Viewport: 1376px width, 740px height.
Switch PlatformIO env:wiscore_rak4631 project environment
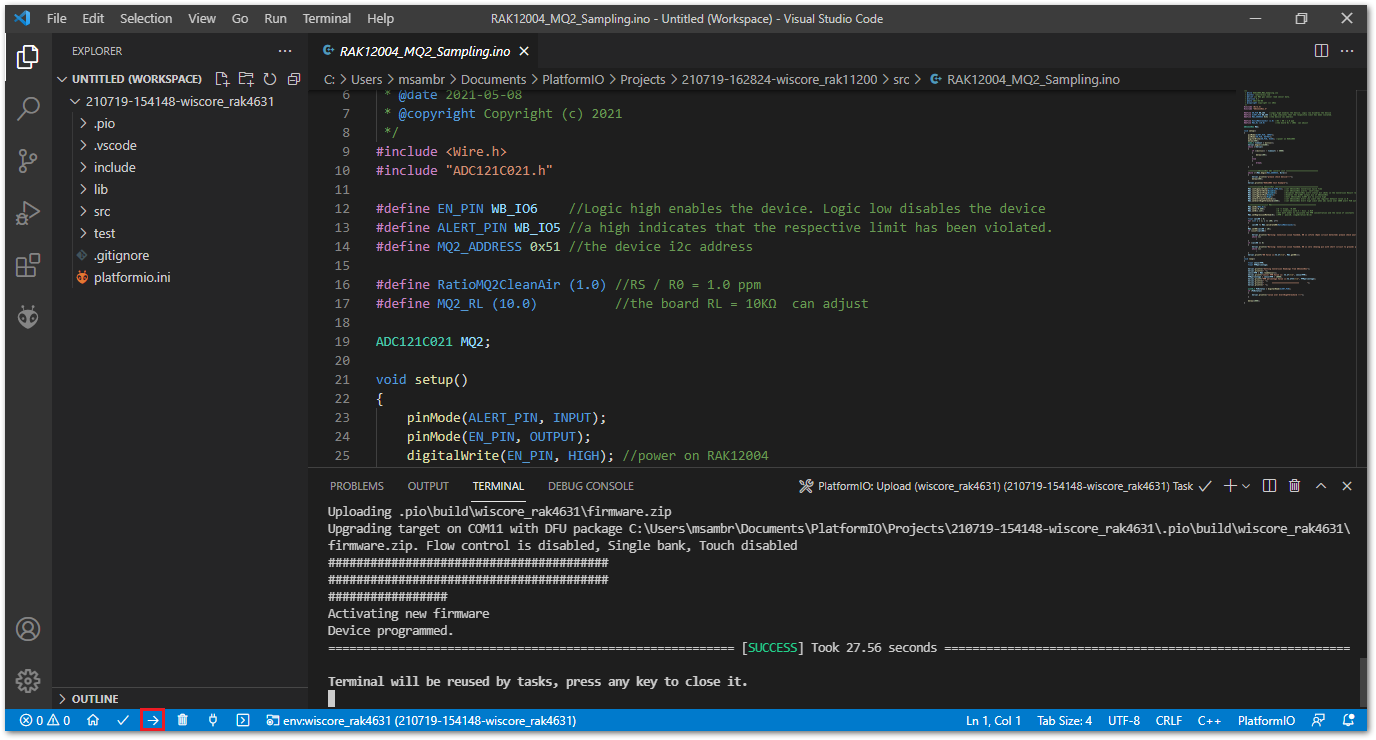(x=421, y=720)
